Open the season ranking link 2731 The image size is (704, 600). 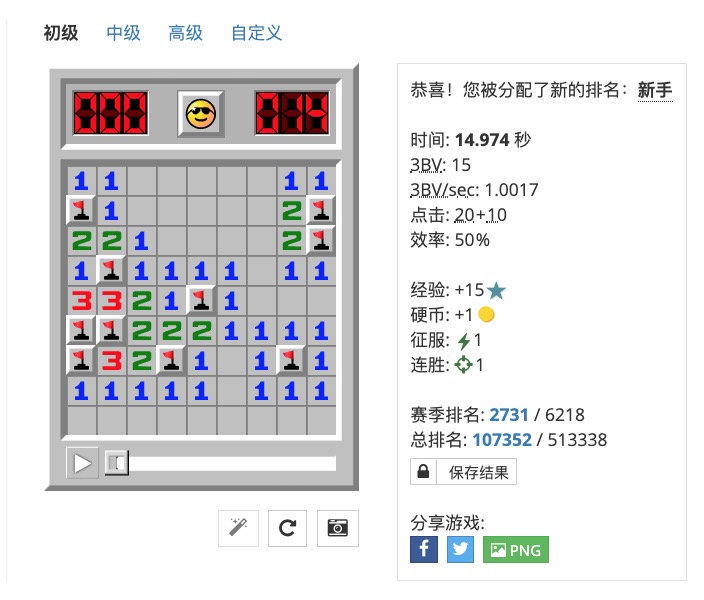509,415
